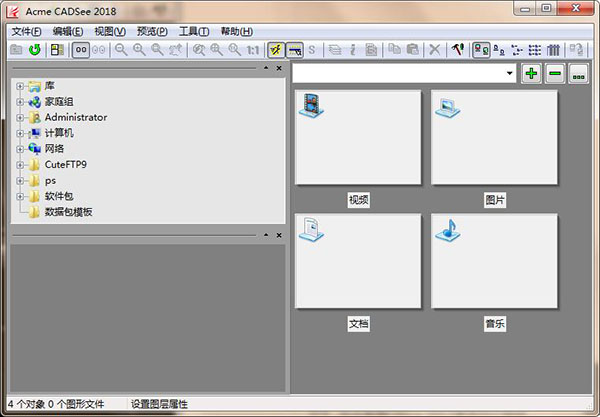Image resolution: width=600 pixels, height=417 pixels.
Task: Click the greyed-out folder-up toolbar icon
Action: point(16,50)
